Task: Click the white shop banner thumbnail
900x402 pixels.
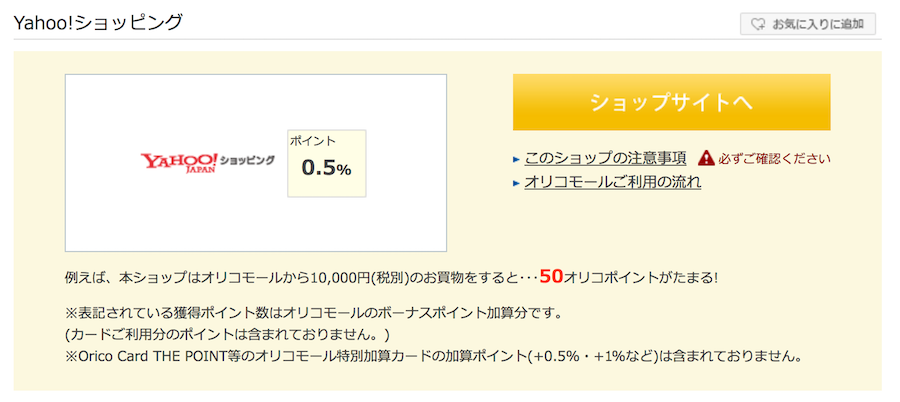Action: [256, 163]
